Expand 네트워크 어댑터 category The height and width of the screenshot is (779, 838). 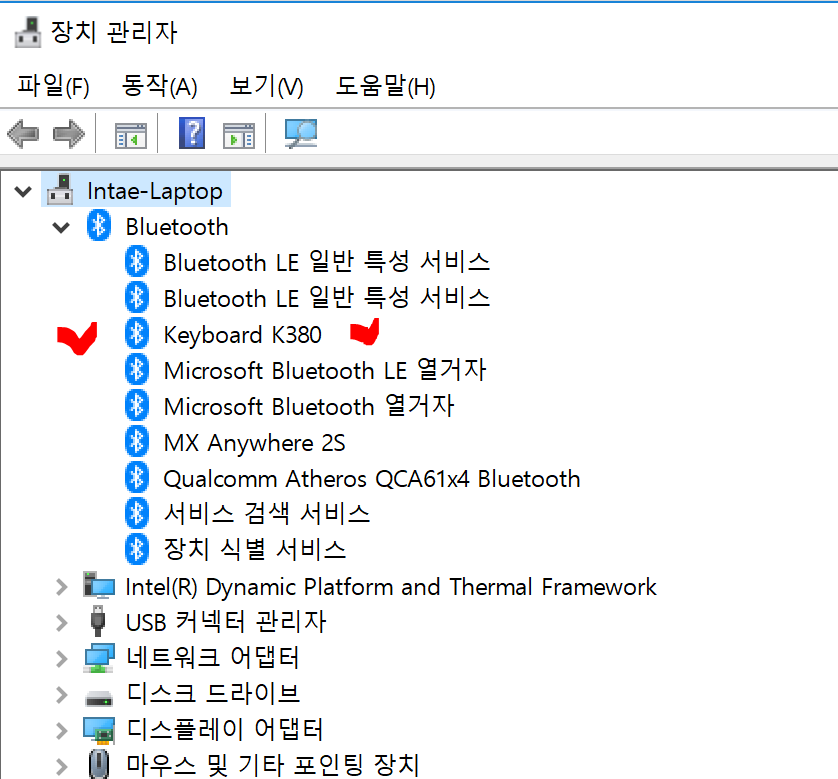62,659
